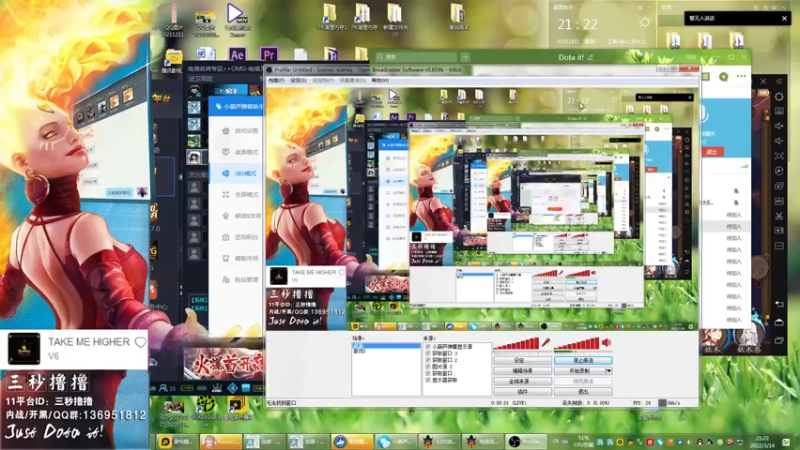The height and width of the screenshot is (450, 800).
Task: Adjust the microphone volume meter in OBS
Action: pos(516,344)
